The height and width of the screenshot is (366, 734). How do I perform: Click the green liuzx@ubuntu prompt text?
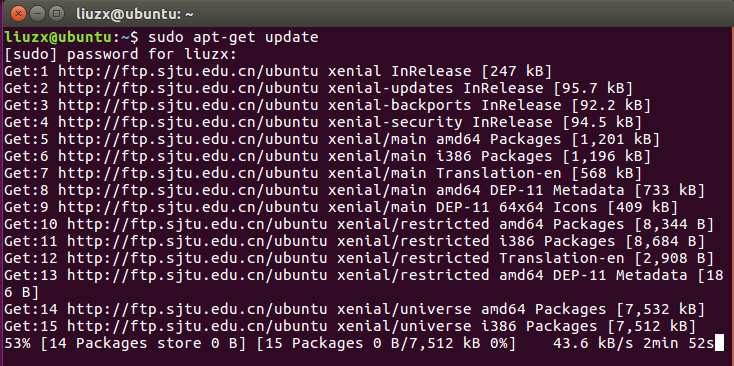pyautogui.click(x=58, y=37)
